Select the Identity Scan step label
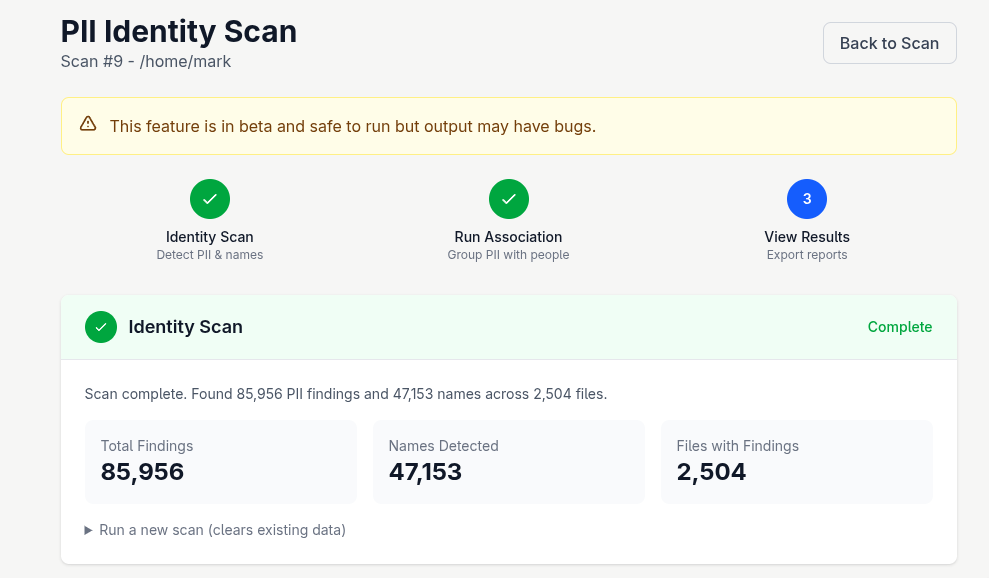 [x=210, y=237]
